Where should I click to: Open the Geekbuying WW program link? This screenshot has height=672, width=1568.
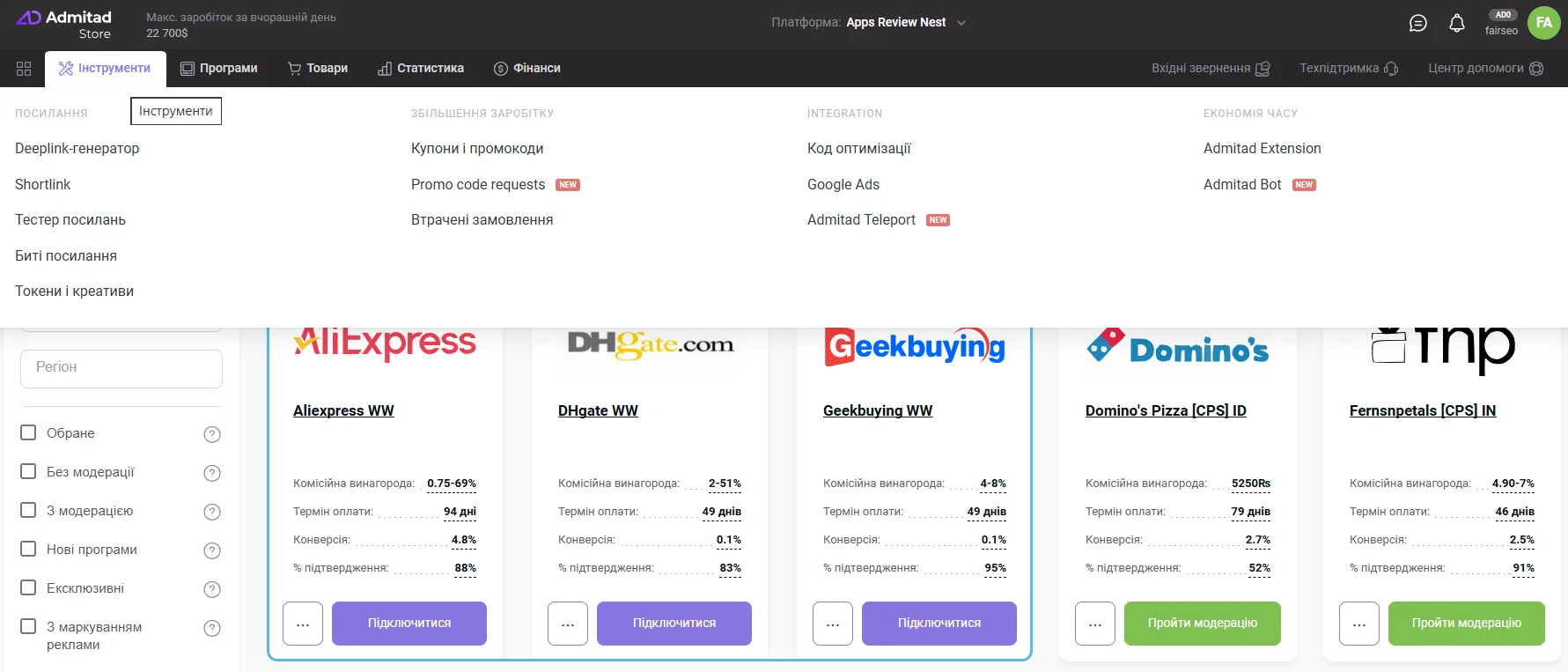(878, 410)
